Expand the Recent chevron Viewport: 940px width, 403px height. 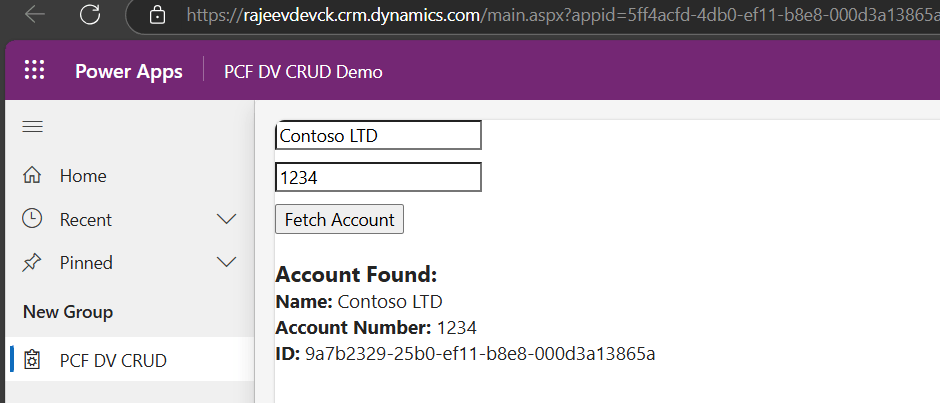(x=226, y=219)
